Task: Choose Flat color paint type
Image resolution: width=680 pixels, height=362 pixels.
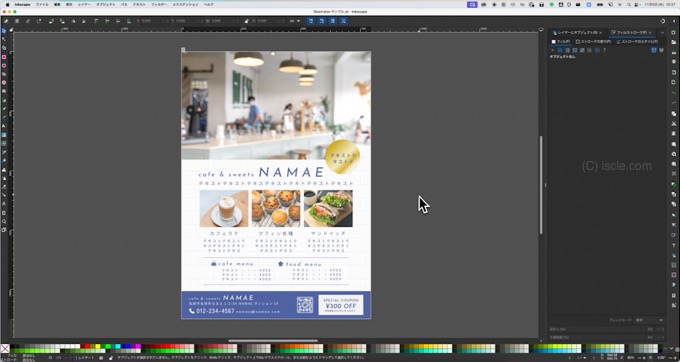Action: (x=560, y=50)
